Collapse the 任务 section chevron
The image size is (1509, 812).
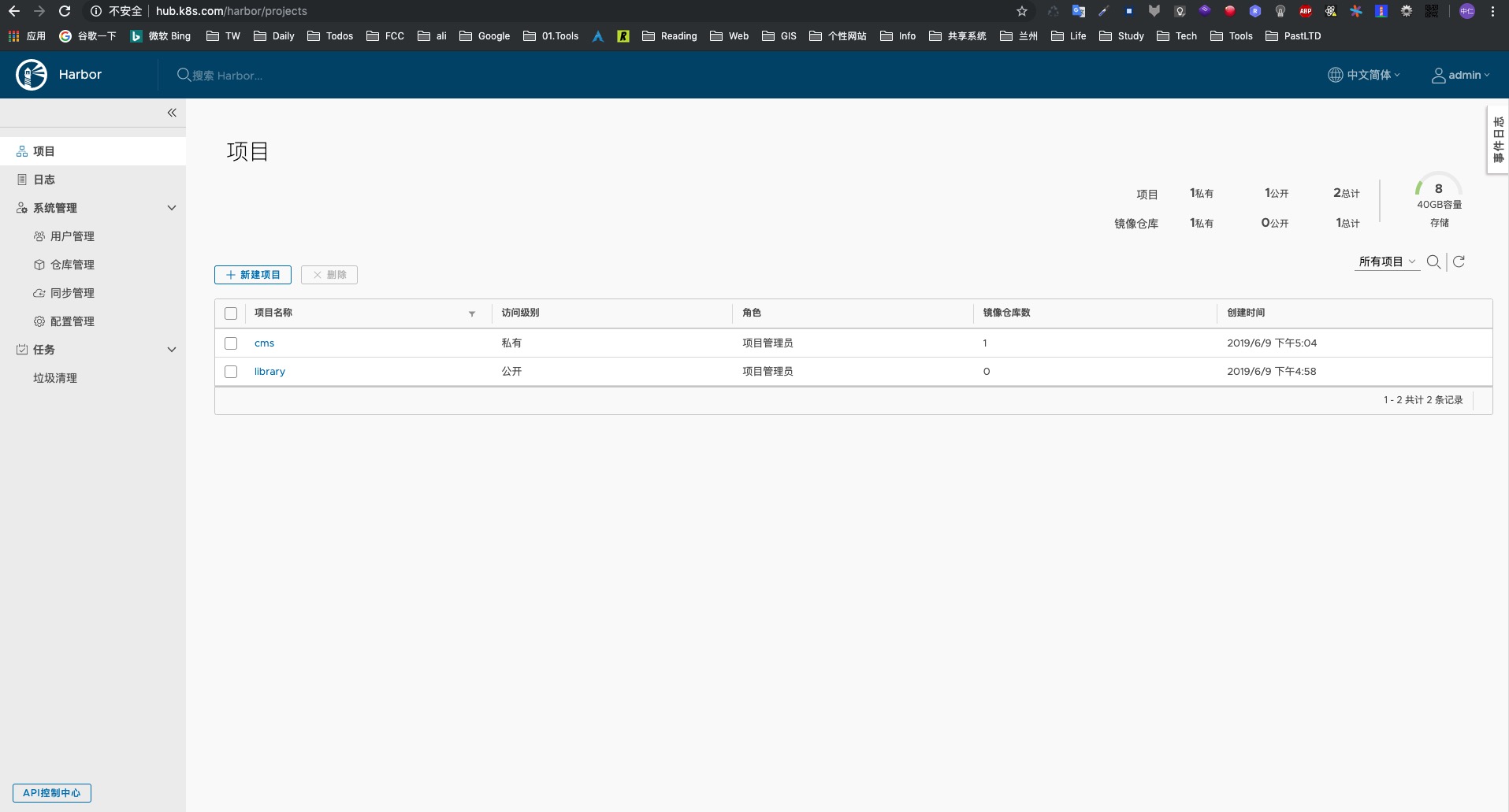(x=172, y=350)
